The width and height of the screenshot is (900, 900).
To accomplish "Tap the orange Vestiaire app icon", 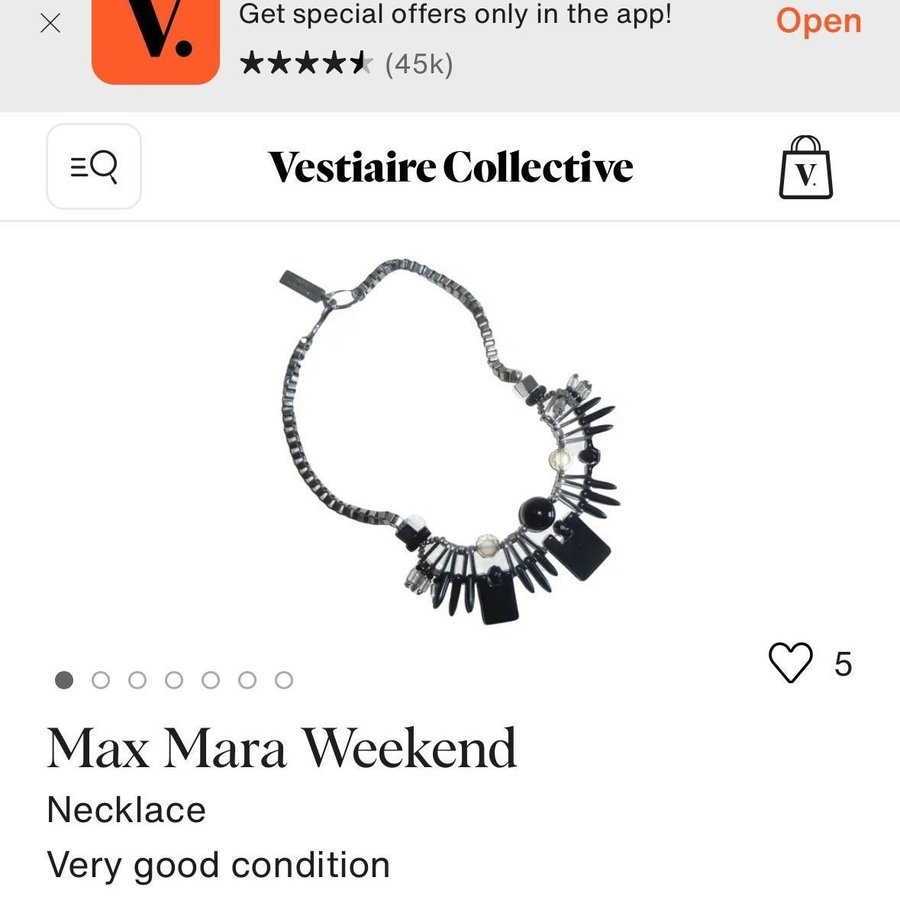I will (x=155, y=40).
